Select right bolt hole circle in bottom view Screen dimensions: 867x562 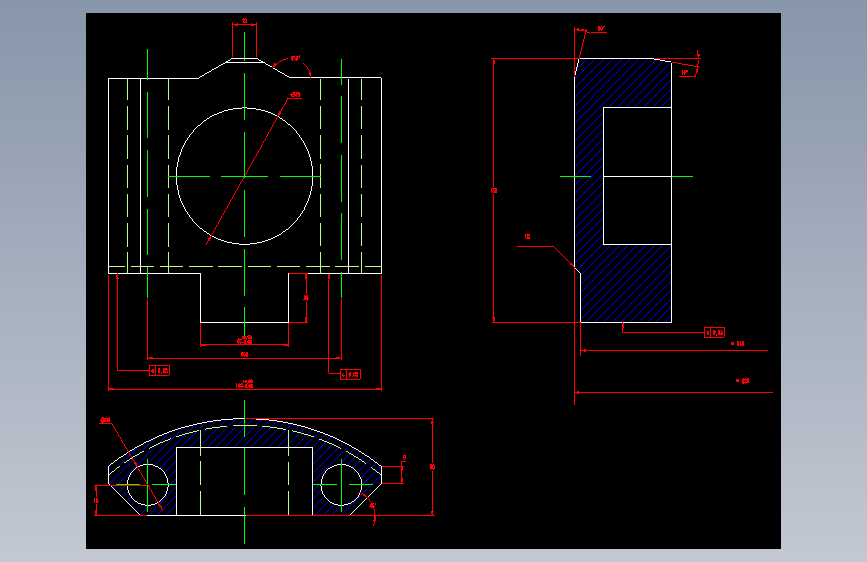pos(341,485)
